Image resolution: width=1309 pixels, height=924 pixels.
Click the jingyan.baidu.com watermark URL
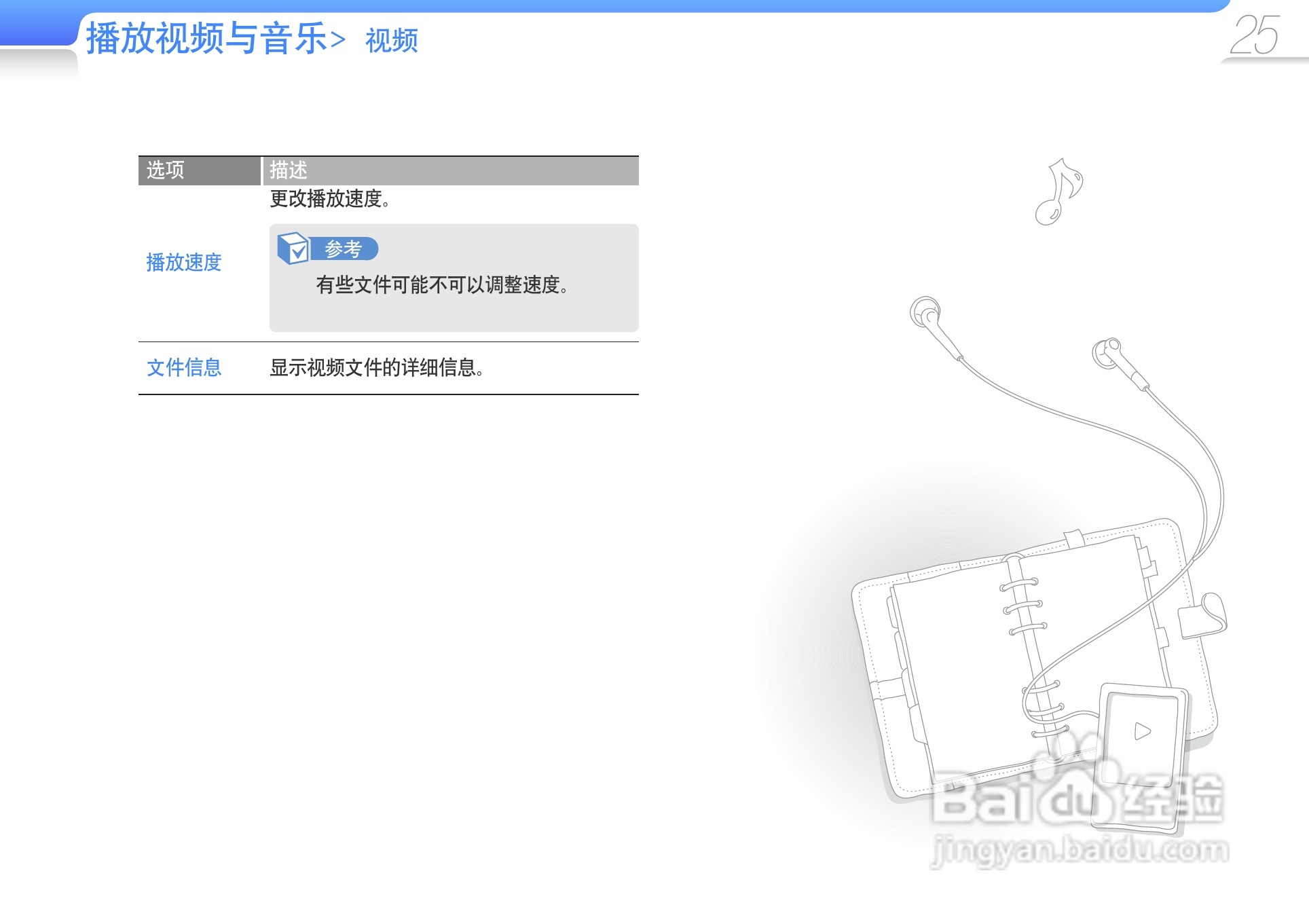pos(1080,851)
